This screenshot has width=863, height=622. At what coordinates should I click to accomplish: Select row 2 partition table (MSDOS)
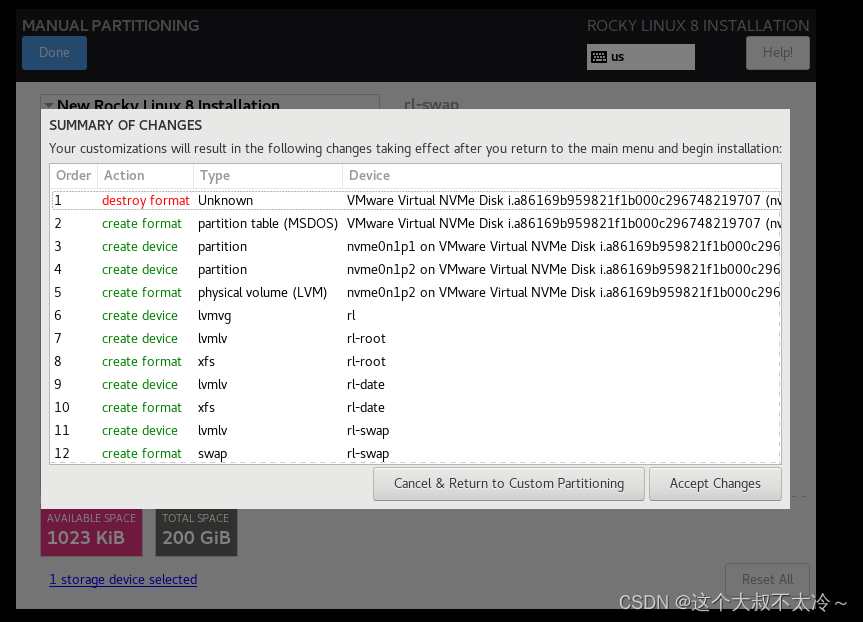416,223
